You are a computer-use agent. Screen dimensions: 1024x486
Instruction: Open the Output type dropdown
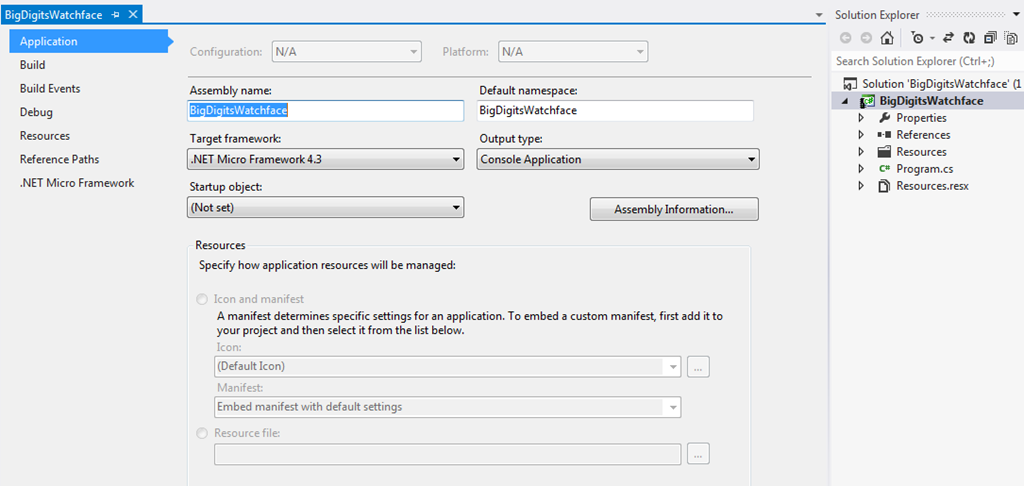pyautogui.click(x=618, y=159)
